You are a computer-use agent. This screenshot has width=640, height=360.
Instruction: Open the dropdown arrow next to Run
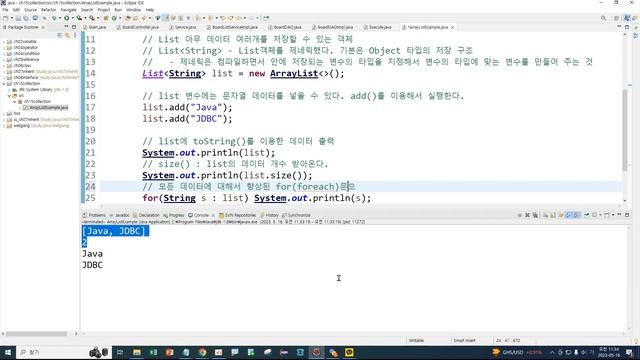pyautogui.click(x=73, y=18)
